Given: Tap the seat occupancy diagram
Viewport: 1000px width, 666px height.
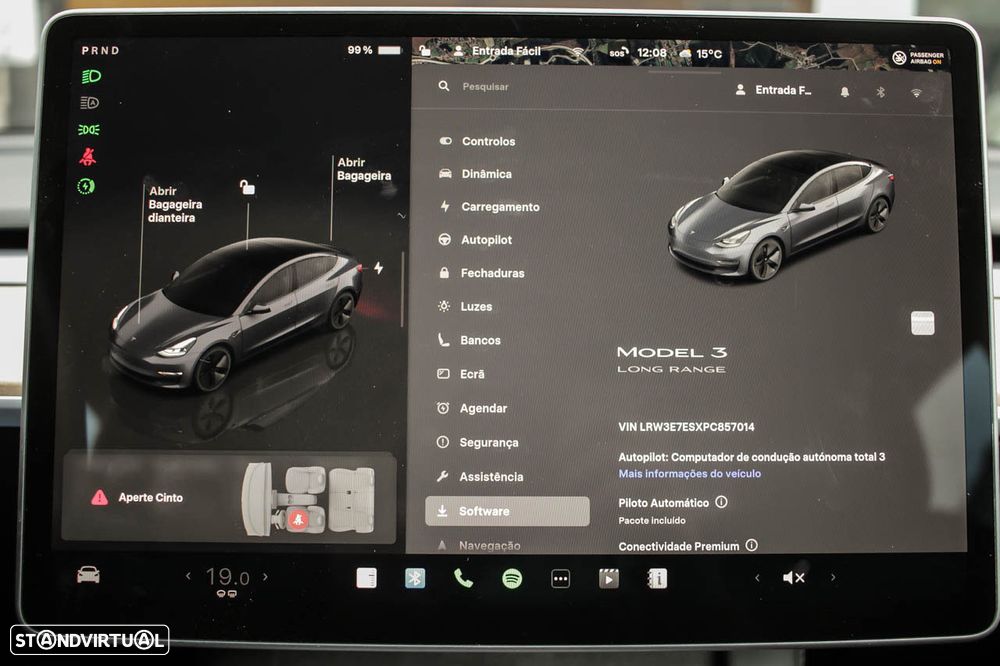Looking at the screenshot, I should point(309,499).
